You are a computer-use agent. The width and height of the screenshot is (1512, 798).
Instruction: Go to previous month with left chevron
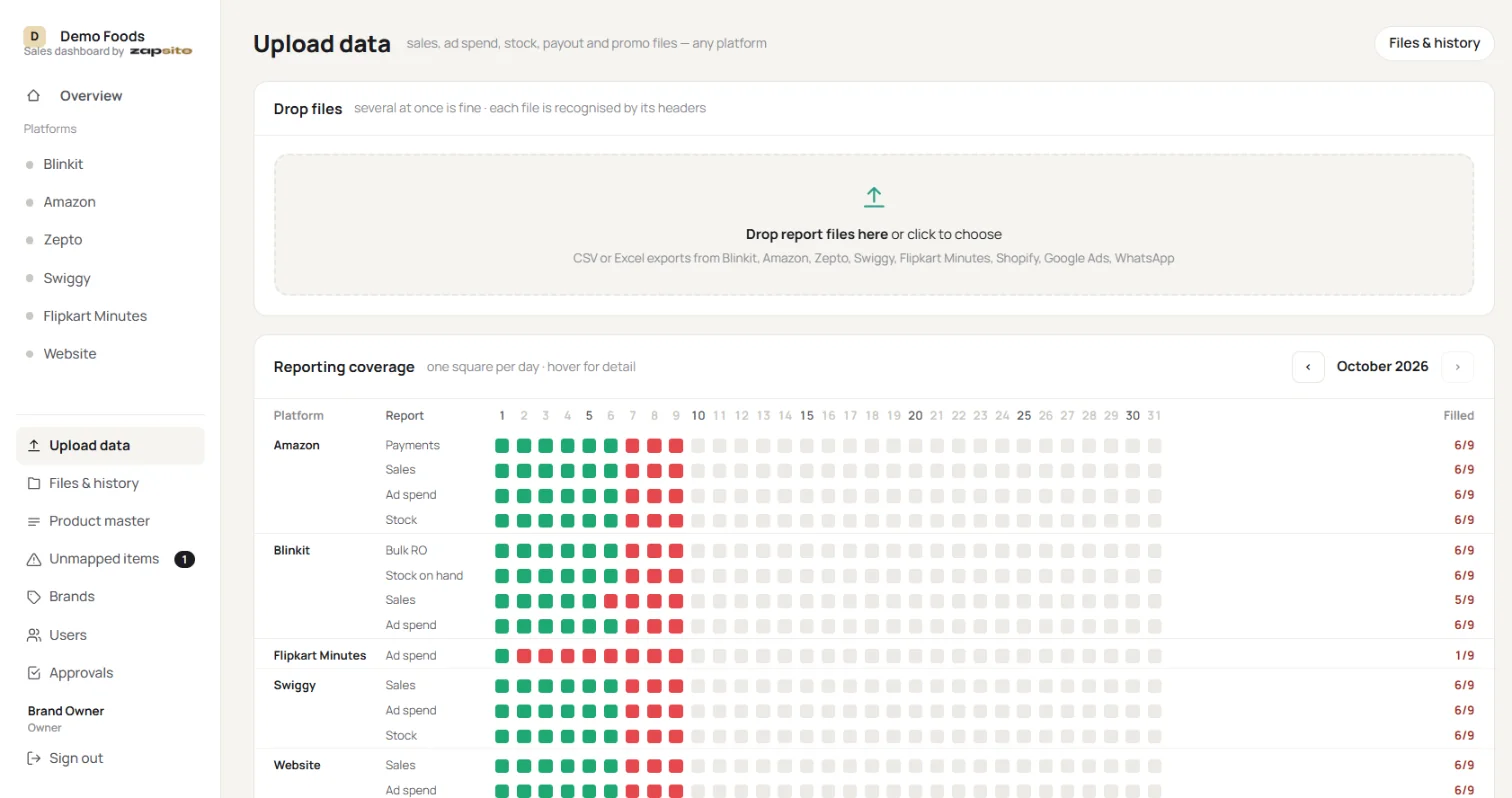[x=1308, y=367]
